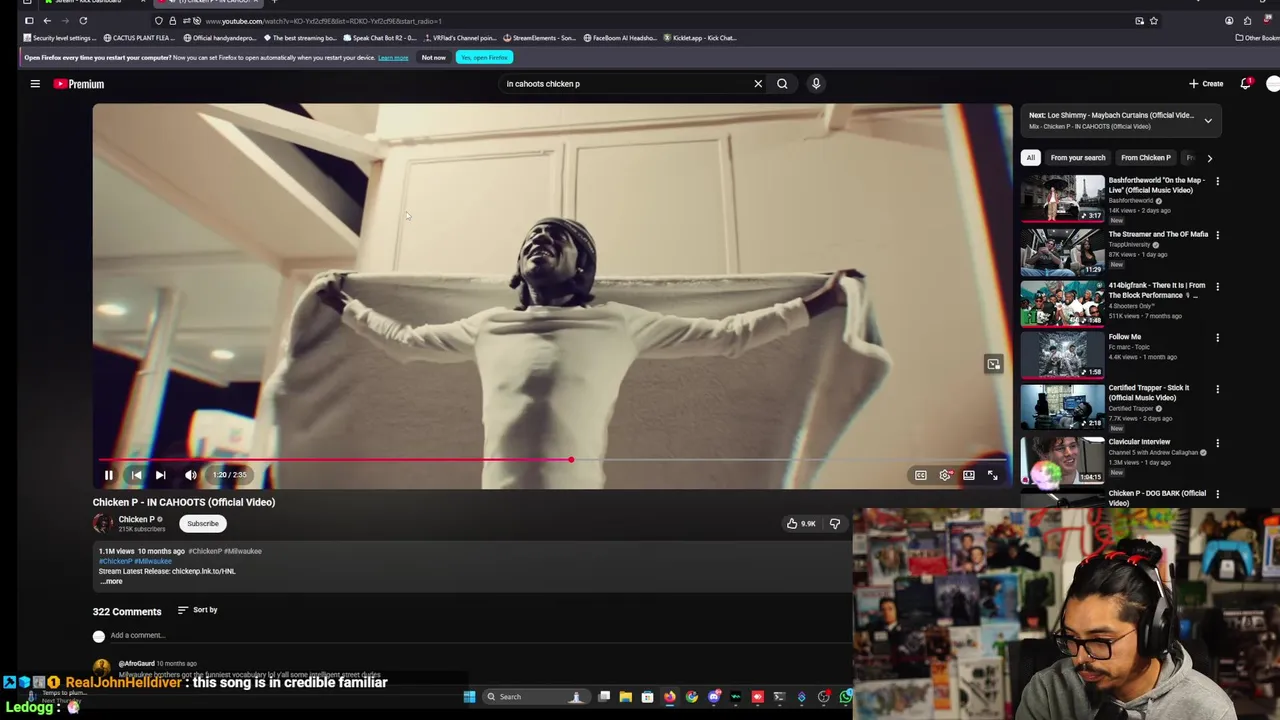
Task: Select the All filter chip
Action: (1030, 158)
